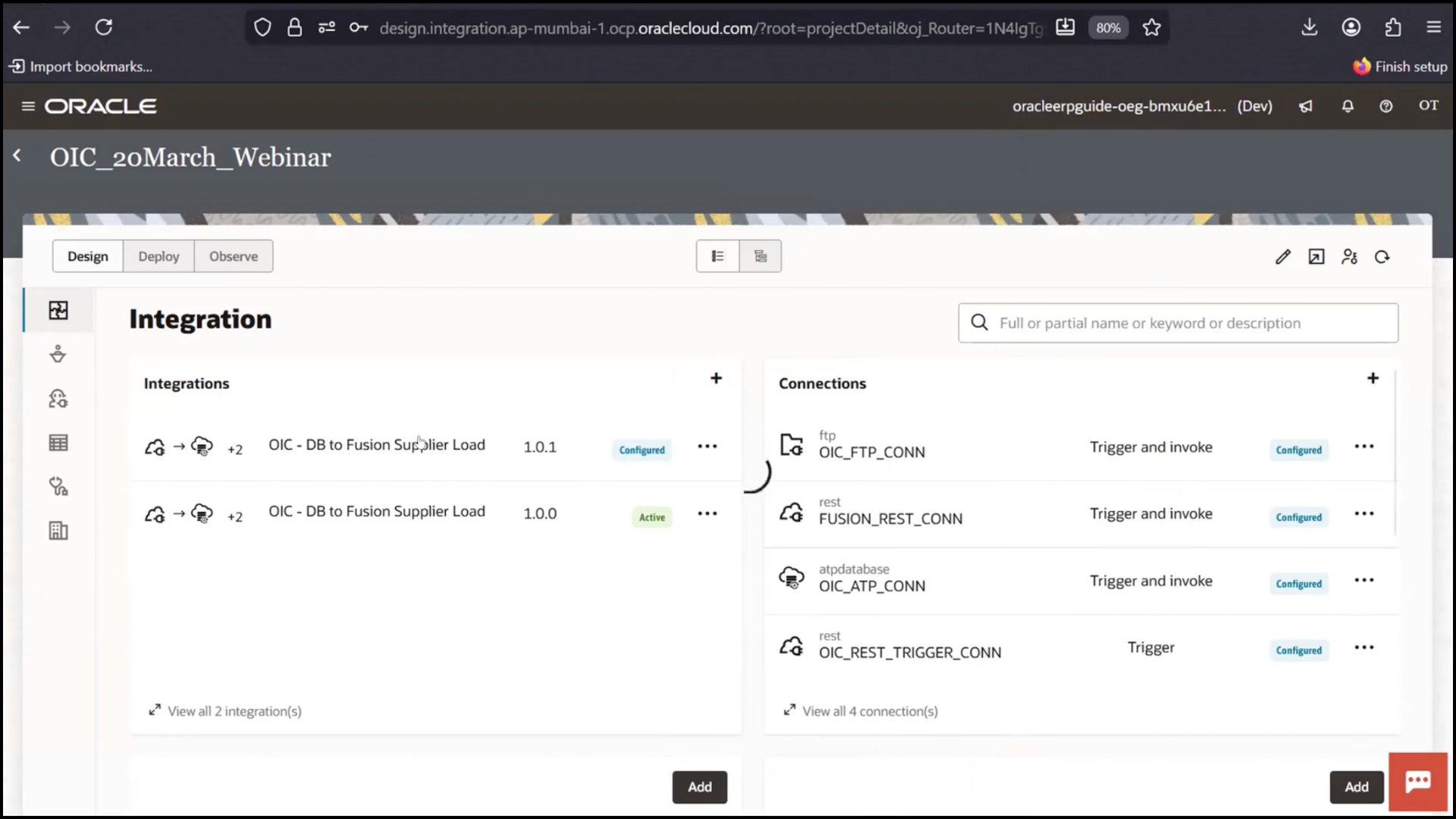
Task: Reload the page with refresh icon
Action: [104, 28]
